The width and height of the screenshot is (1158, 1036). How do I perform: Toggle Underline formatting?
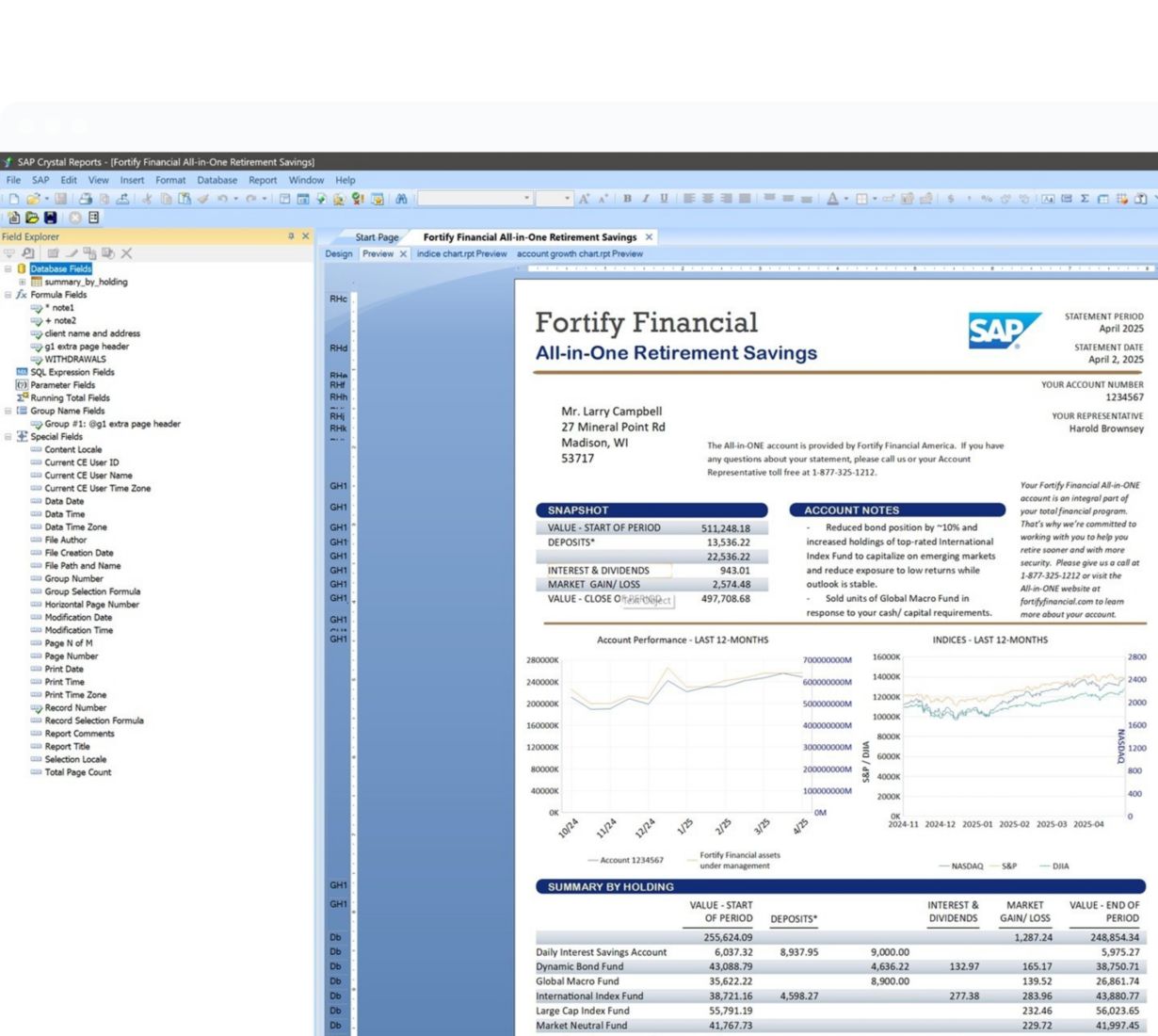point(664,199)
